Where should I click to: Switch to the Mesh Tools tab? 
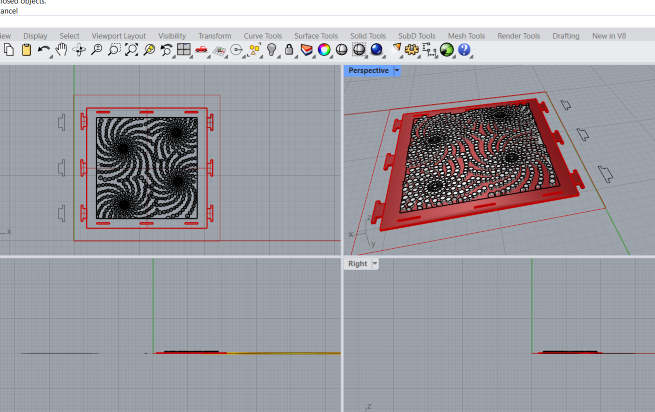point(468,36)
